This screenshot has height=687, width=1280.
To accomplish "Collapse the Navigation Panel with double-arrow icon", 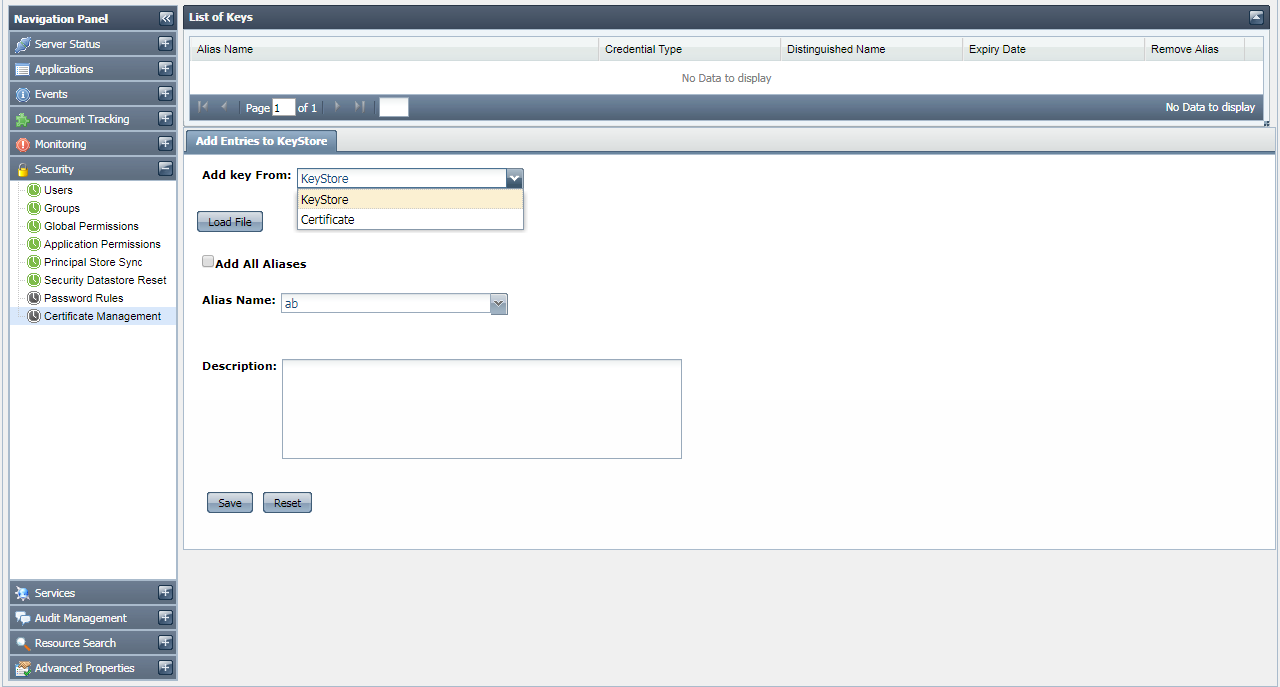I will click(166, 19).
